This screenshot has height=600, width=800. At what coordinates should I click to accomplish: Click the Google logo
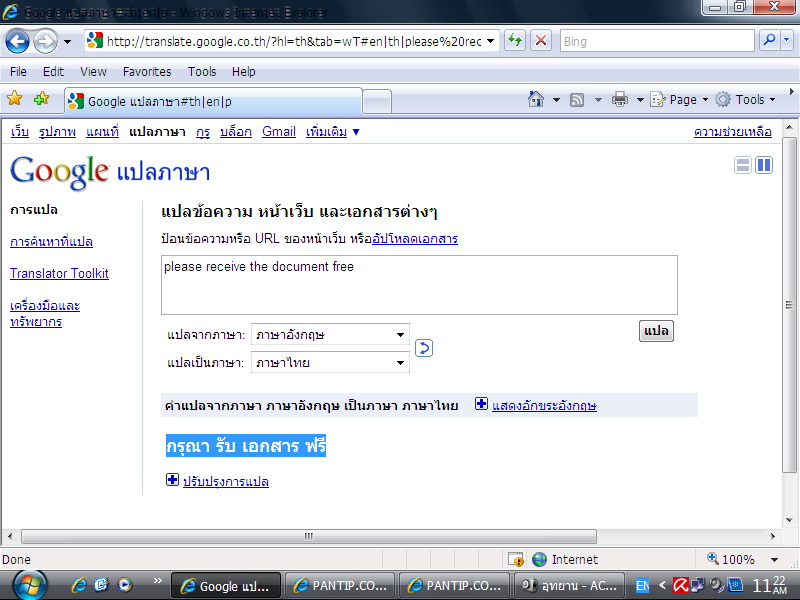tap(59, 171)
